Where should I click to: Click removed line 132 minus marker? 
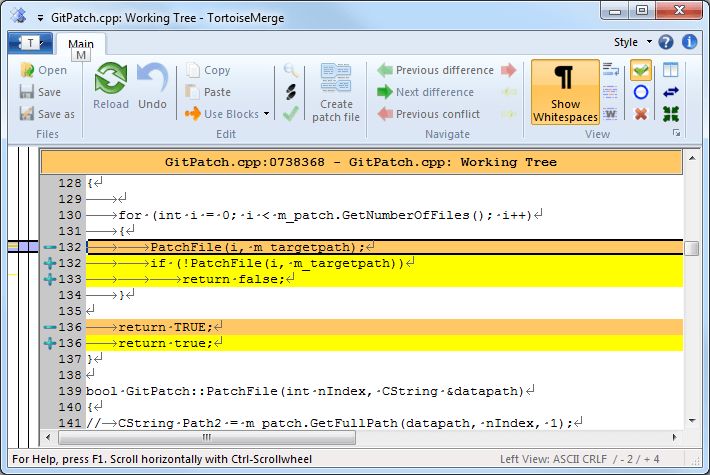[49, 247]
